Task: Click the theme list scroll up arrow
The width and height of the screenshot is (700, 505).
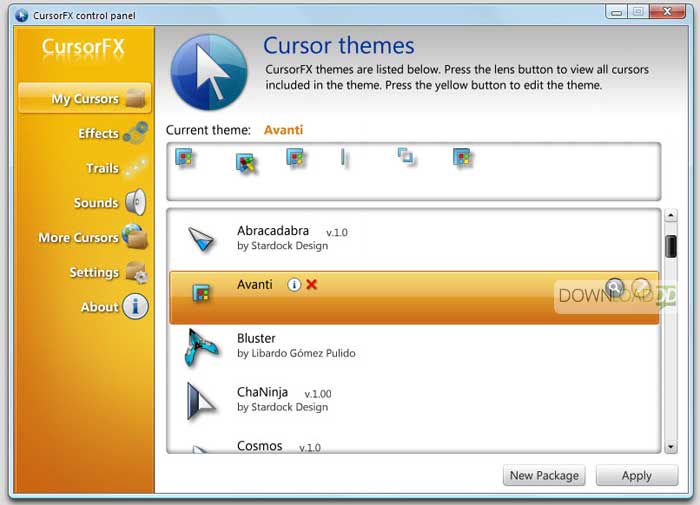Action: click(x=671, y=216)
